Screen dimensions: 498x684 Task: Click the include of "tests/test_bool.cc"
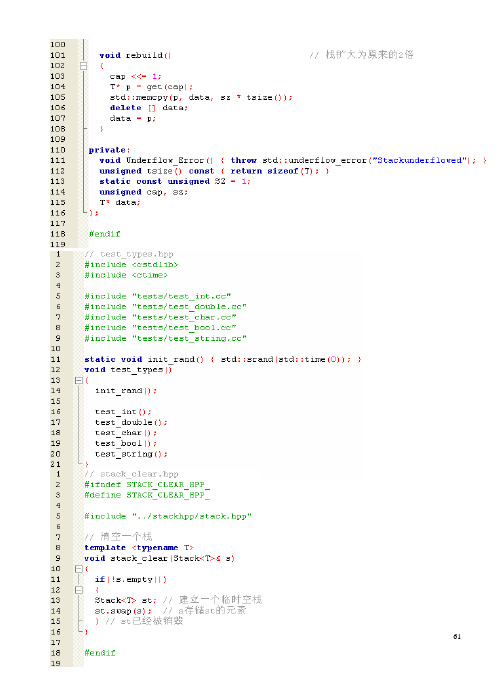tap(160, 328)
